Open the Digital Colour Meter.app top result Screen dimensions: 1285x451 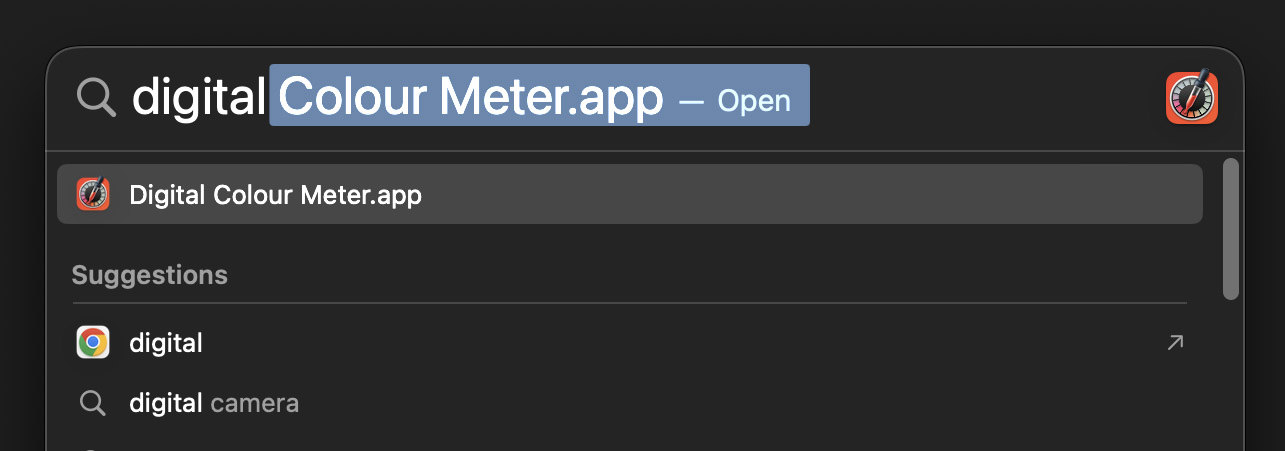630,194
